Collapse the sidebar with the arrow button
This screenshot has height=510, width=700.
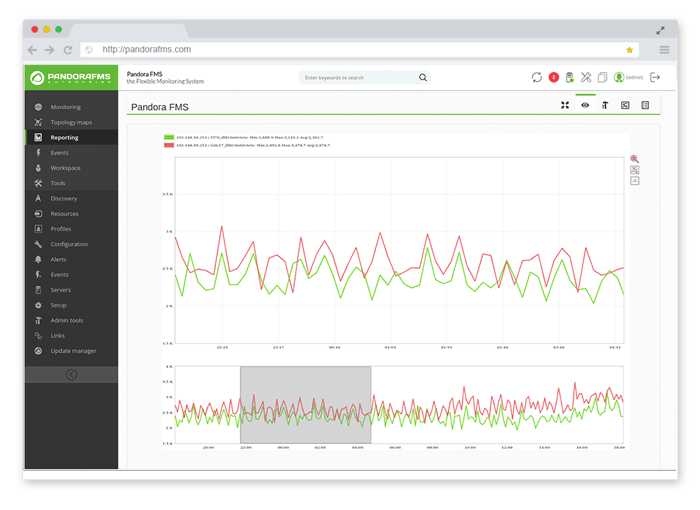click(x=71, y=375)
